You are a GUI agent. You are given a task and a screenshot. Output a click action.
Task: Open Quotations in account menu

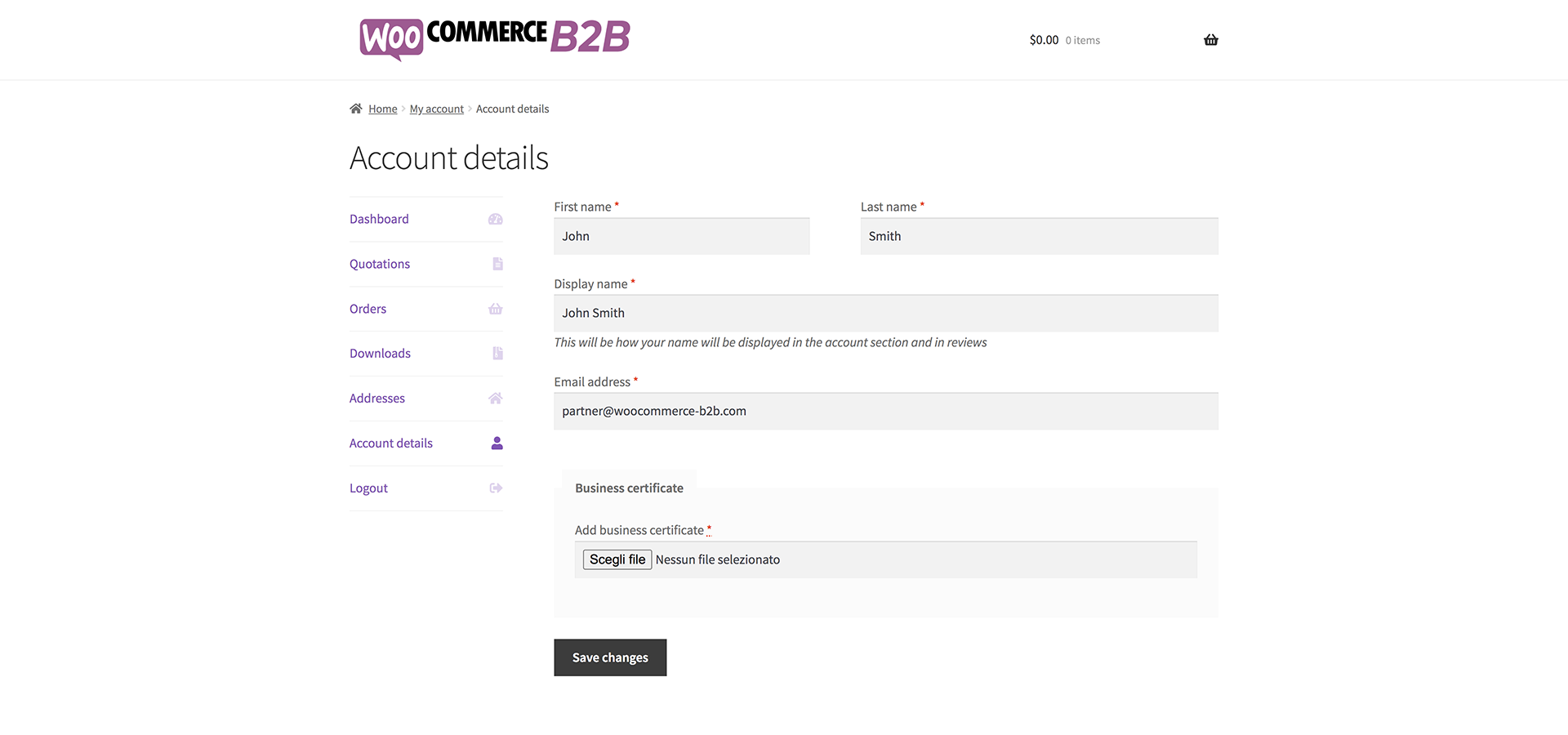[x=380, y=264]
